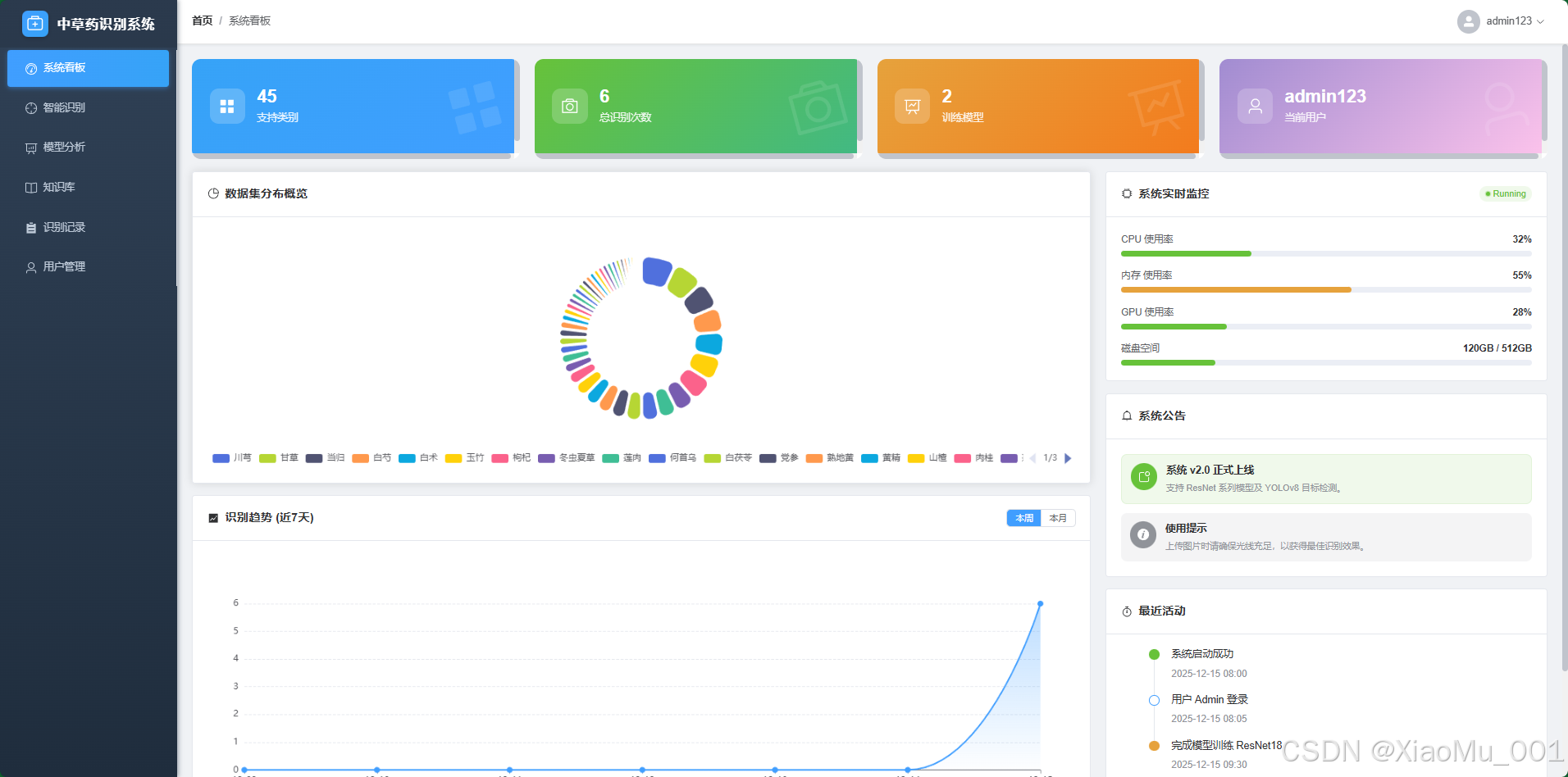This screenshot has width=1568, height=777.
Task: Click the 中草药识别系统 logo icon
Action: point(35,24)
